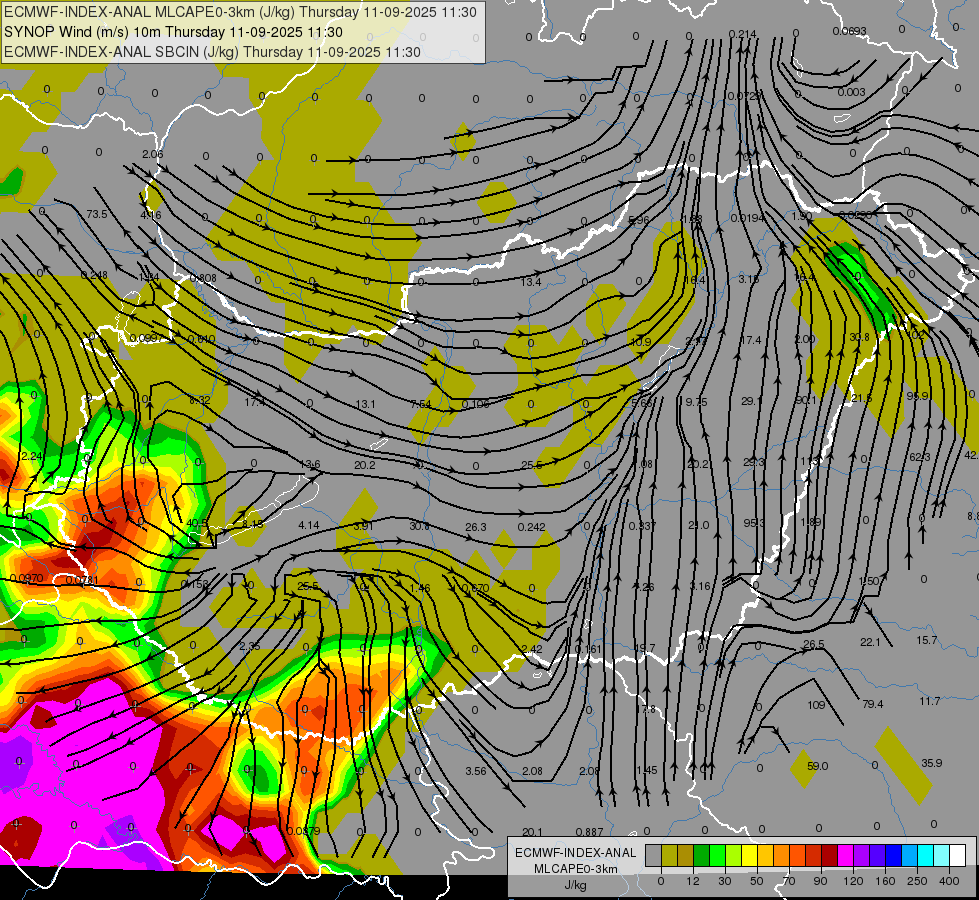Click the gray legend swatch below 0
The height and width of the screenshot is (900, 979).
[x=653, y=855]
